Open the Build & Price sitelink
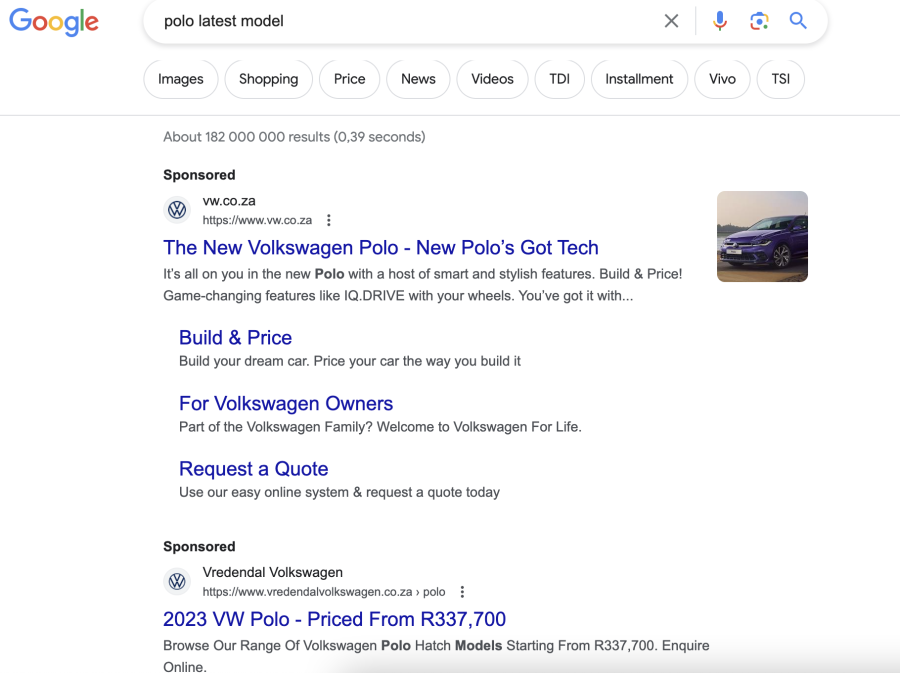900x673 pixels. coord(235,338)
